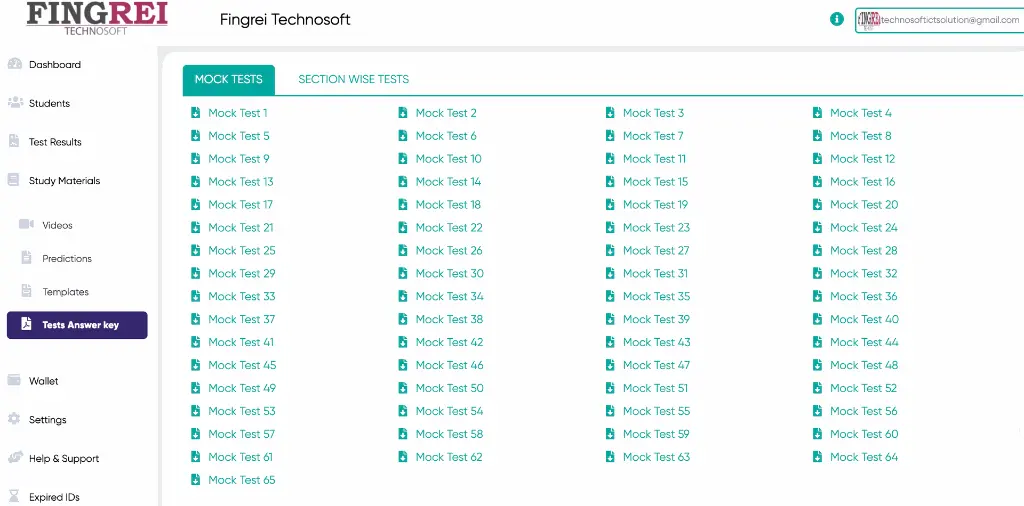Click the Help & Support handshake icon
The height and width of the screenshot is (506, 1024).
coord(14,458)
